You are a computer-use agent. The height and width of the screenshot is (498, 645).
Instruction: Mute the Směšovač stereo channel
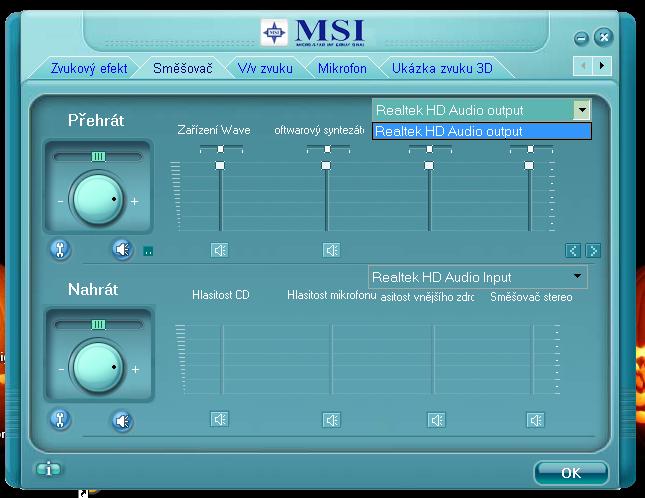536,420
